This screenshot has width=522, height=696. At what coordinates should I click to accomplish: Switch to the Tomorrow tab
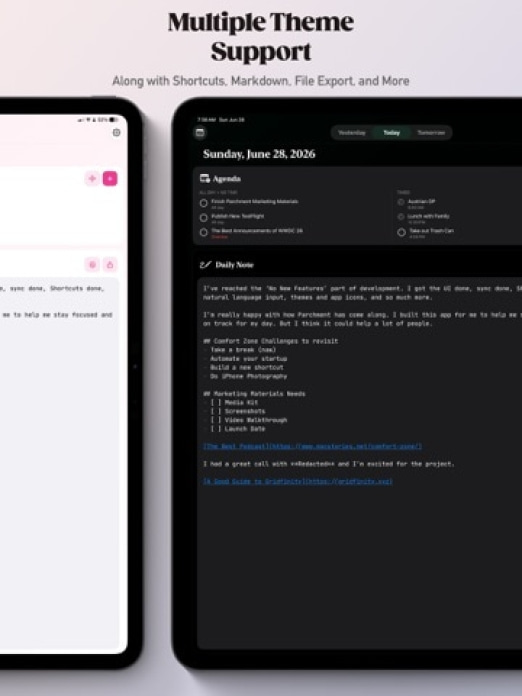pos(431,132)
